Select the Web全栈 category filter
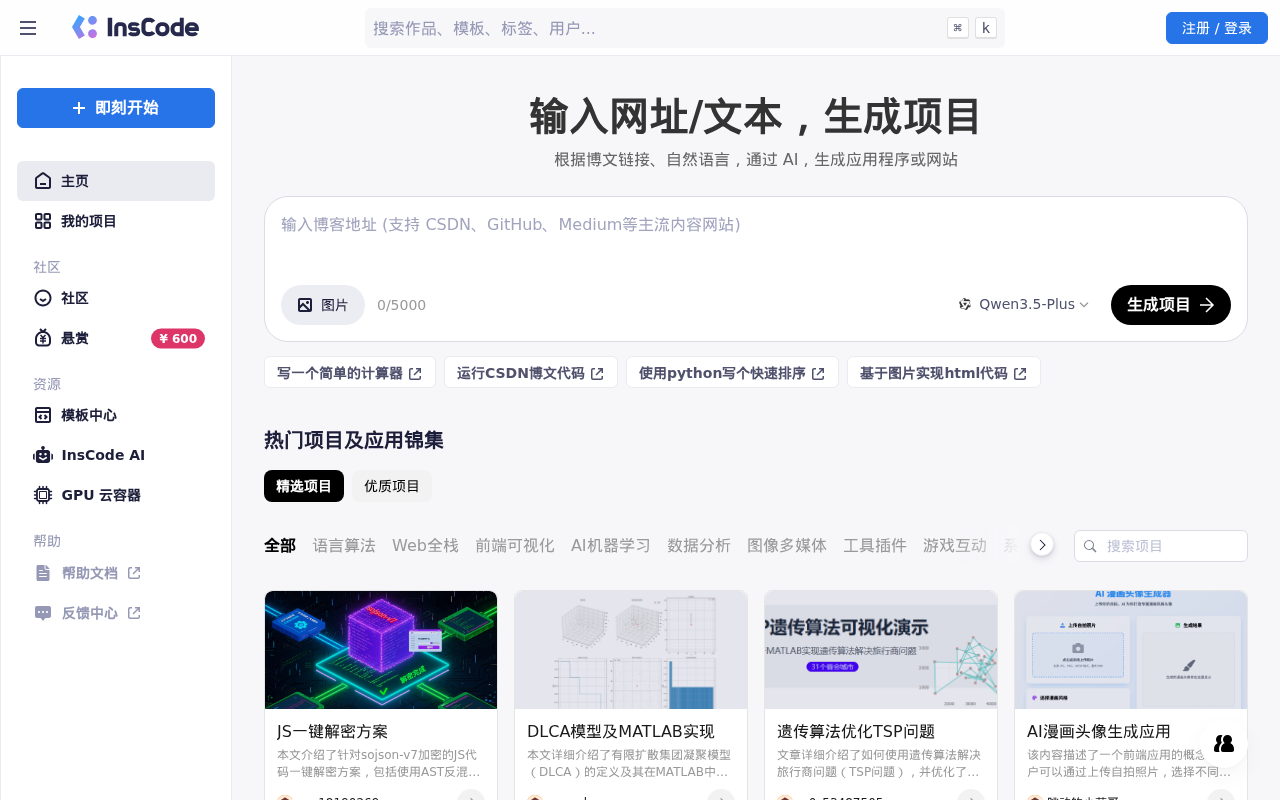 click(425, 545)
